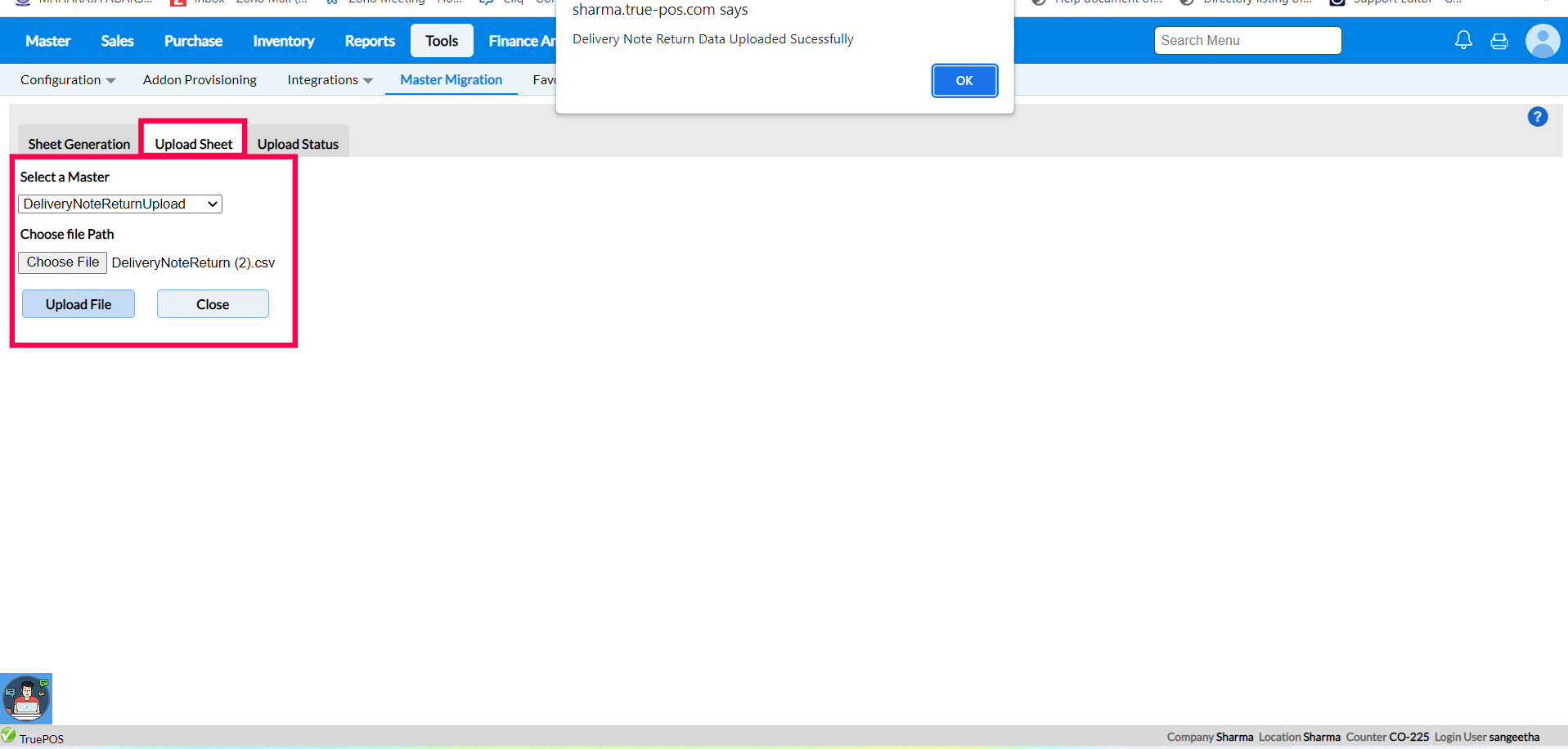Image resolution: width=1568 pixels, height=749 pixels.
Task: Expand the Configuration dropdown menu
Action: tap(68, 80)
